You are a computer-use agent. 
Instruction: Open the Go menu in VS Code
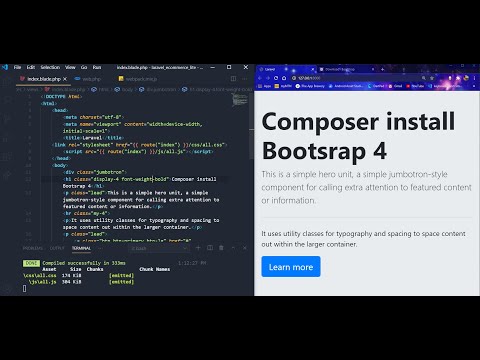84,67
